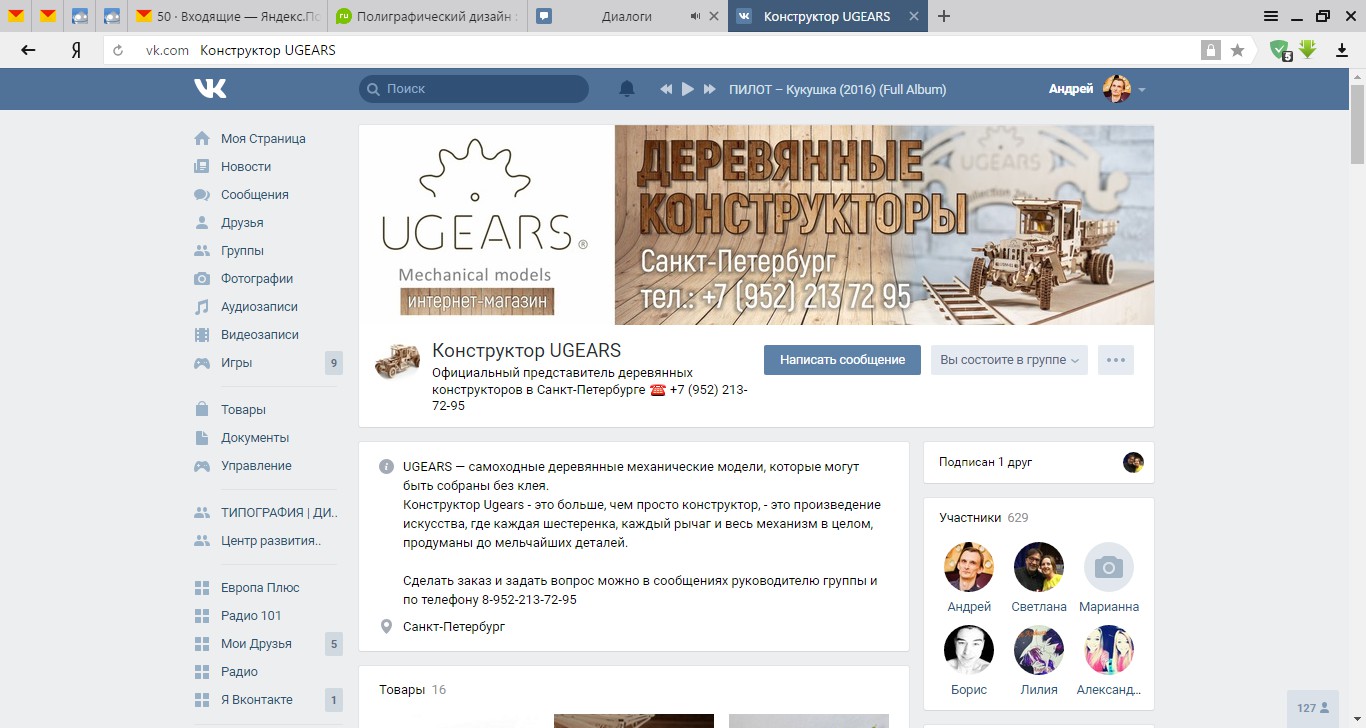Click the ТИПОГРАФИЯ group icon
Image resolution: width=1366 pixels, height=728 pixels.
(x=202, y=513)
